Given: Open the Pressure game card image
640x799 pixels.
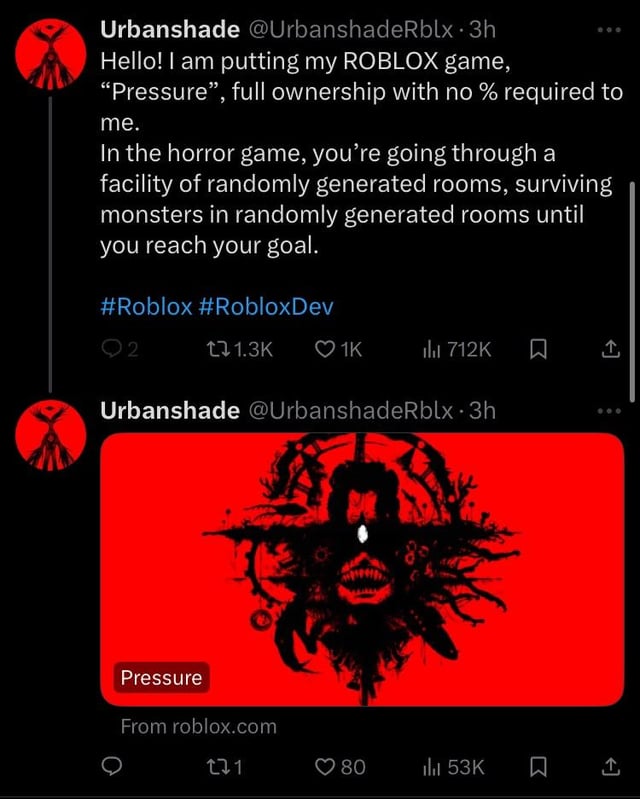Looking at the screenshot, I should coord(362,568).
